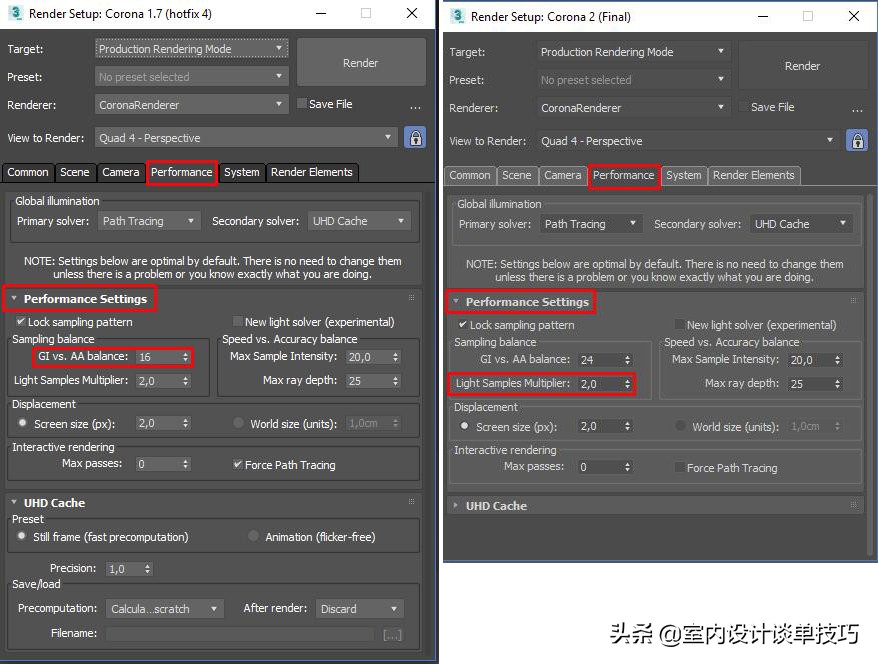The image size is (878, 664).
Task: Open Primary solver dropdown in Corona 1.7
Action: click(149, 221)
